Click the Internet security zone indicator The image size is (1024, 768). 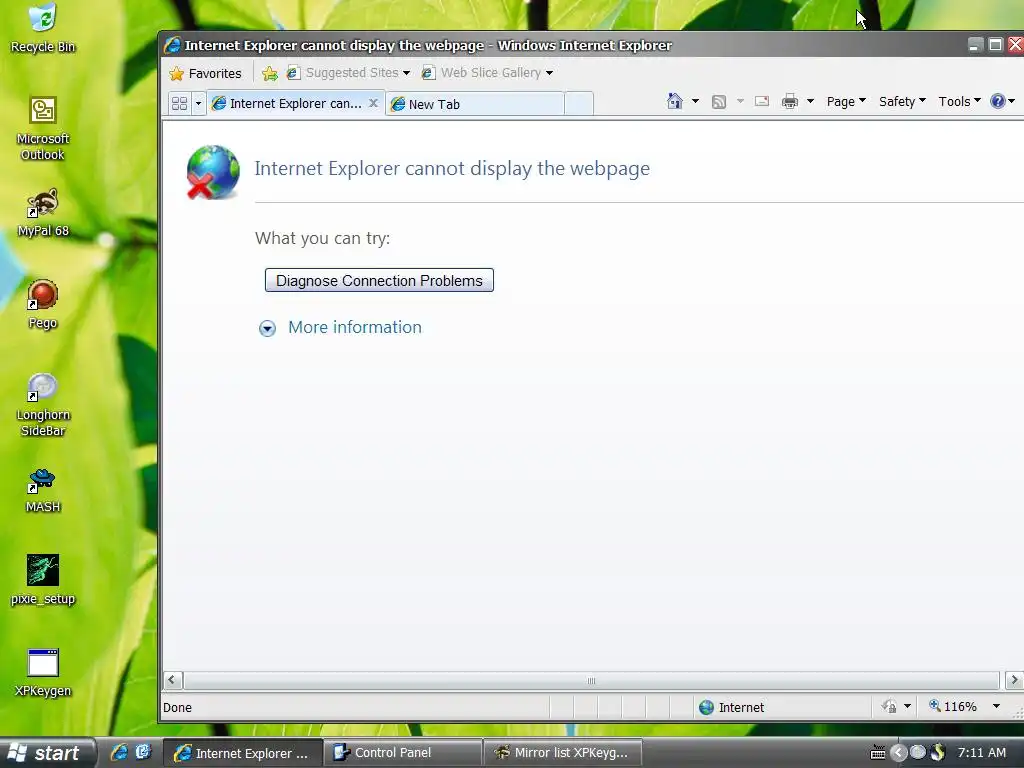[x=731, y=707]
